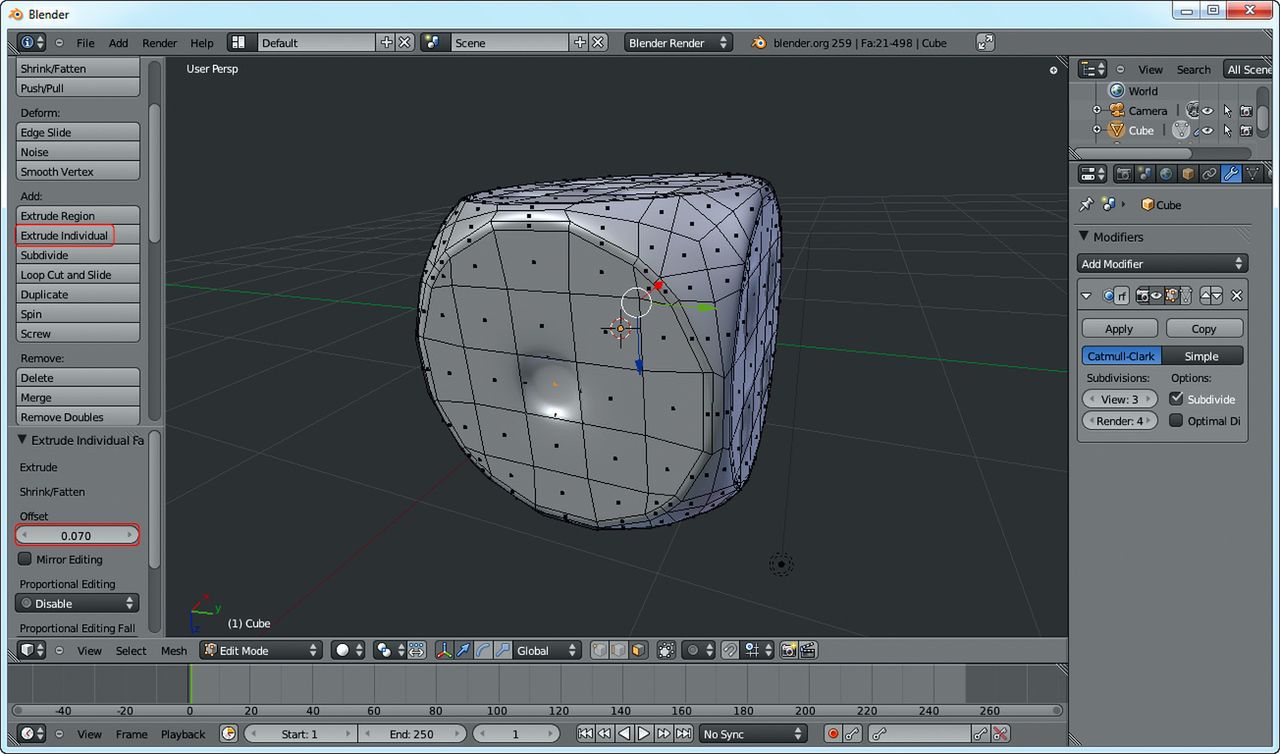Screen dimensions: 1280x754
Task: Pin the properties context with pin icon
Action: 1086,204
